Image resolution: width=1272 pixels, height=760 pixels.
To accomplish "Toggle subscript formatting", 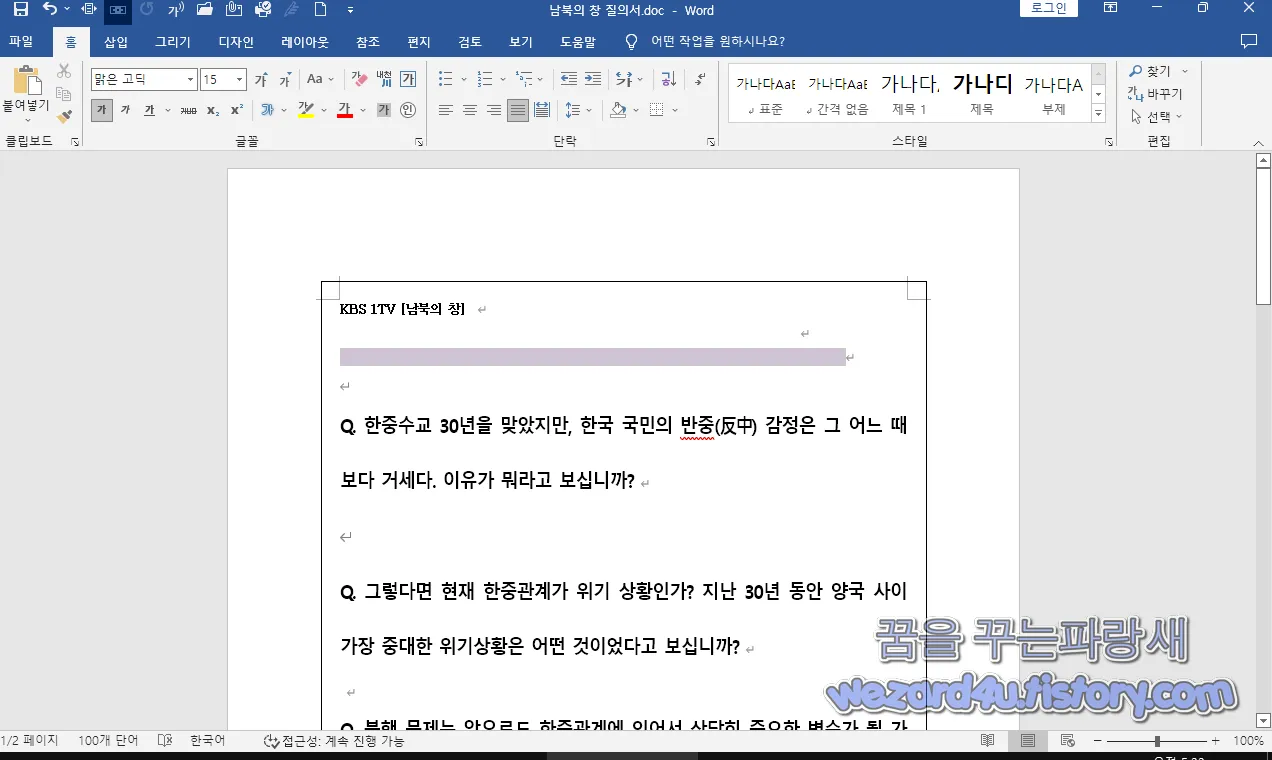I will pyautogui.click(x=213, y=110).
